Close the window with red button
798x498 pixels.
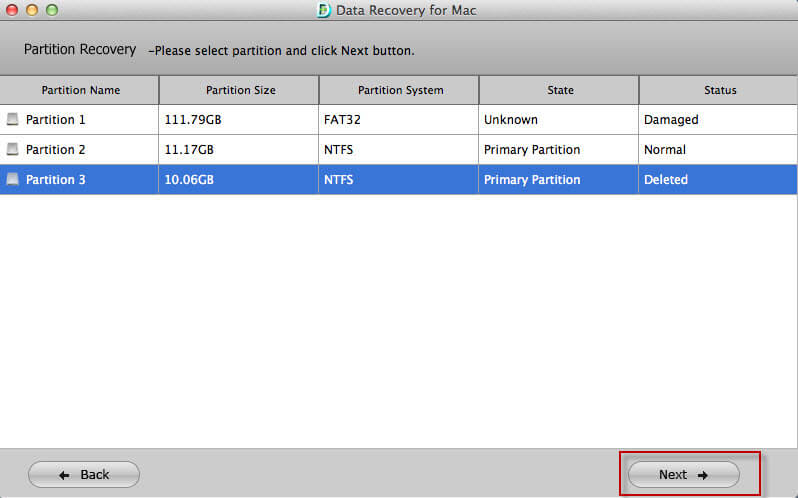tap(12, 10)
